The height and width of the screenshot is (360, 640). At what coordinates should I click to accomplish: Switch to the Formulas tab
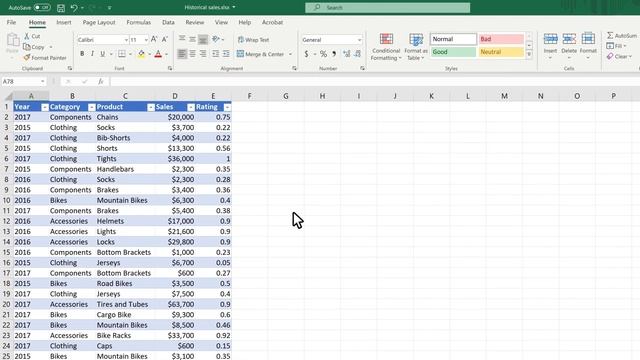[138, 22]
